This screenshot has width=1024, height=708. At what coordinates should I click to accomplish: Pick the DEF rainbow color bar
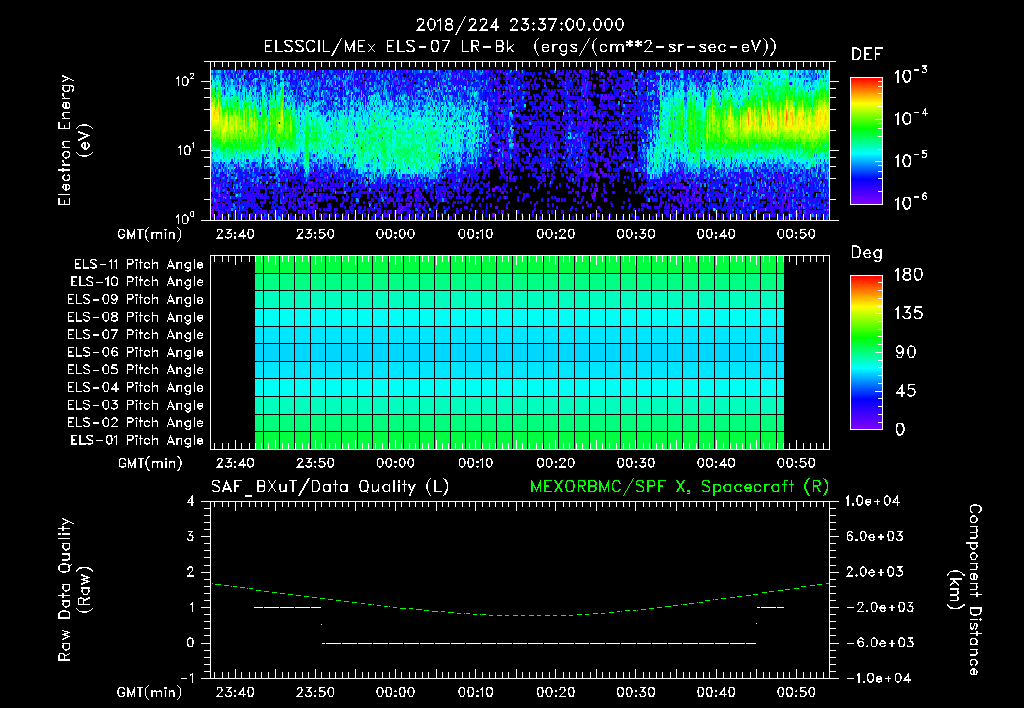(x=866, y=141)
